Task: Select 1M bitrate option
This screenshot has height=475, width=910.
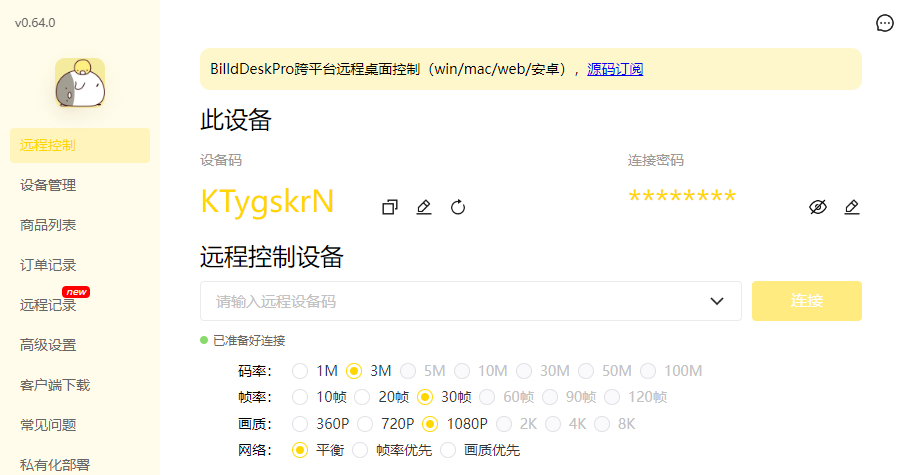Action: click(301, 371)
